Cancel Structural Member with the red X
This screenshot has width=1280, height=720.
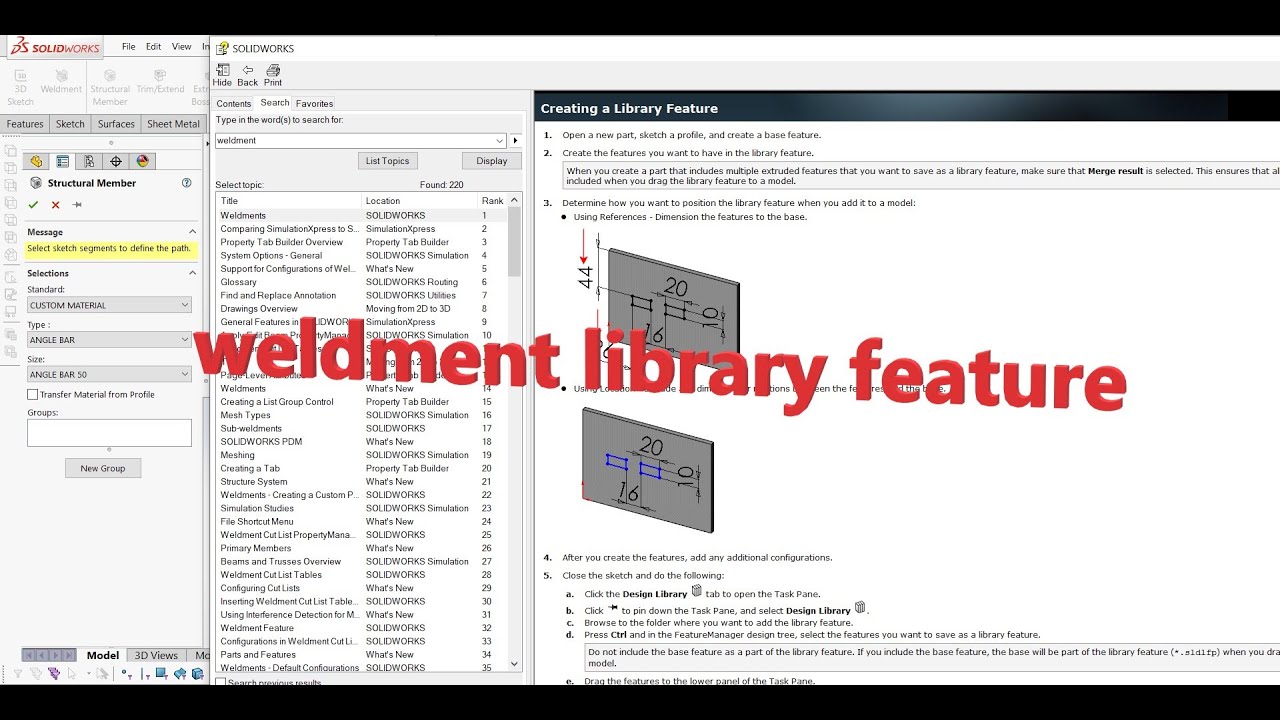click(x=55, y=205)
